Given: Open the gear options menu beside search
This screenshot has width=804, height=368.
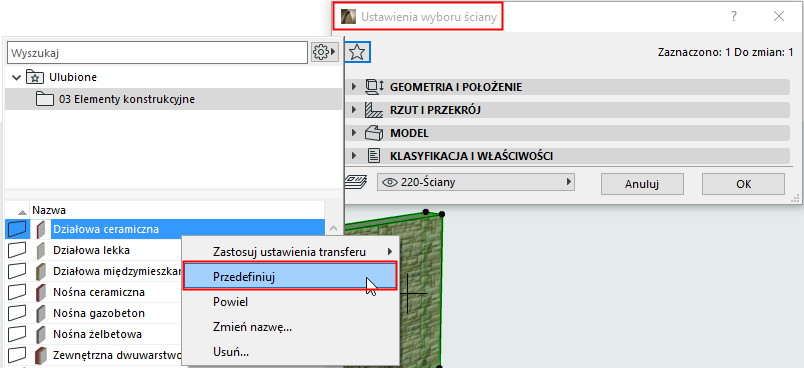Looking at the screenshot, I should click(325, 52).
